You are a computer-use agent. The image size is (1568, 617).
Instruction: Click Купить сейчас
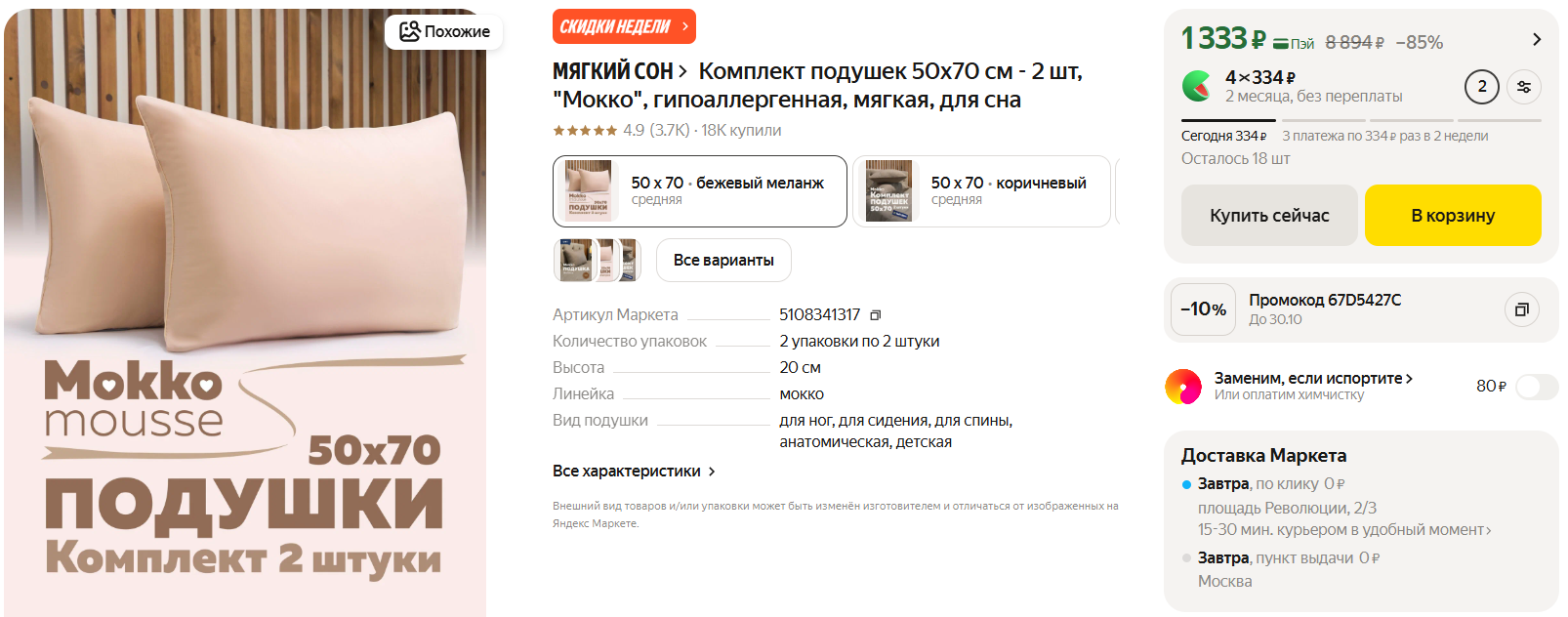pos(1269,215)
